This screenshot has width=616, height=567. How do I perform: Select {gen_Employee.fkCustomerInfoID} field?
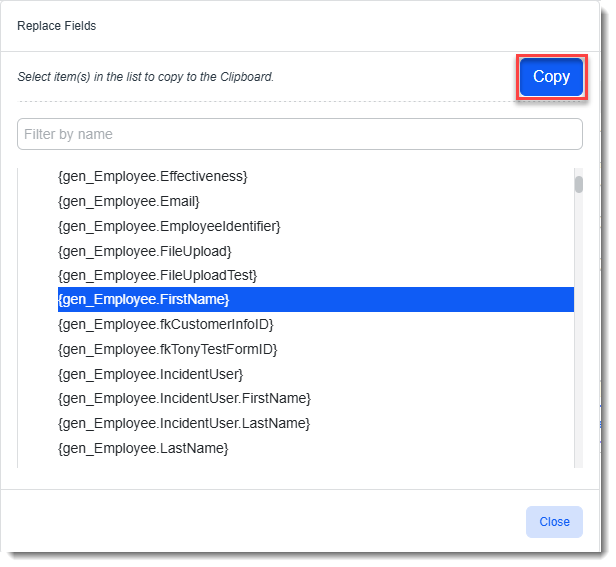[166, 324]
